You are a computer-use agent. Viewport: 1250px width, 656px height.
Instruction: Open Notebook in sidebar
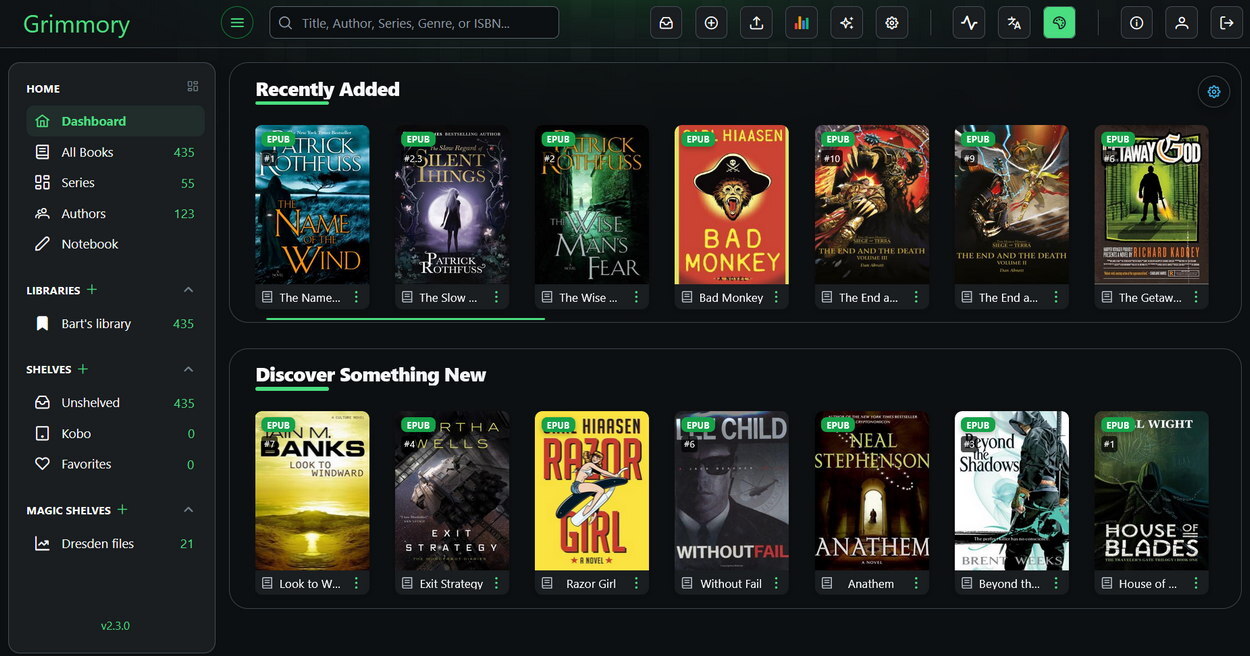pos(115,244)
